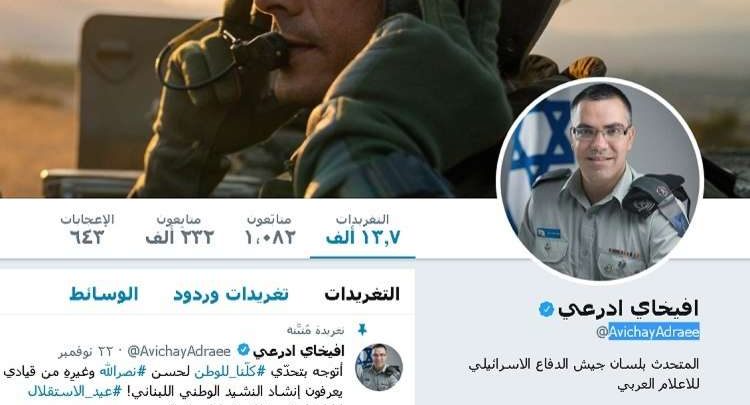750x405 pixels.
Task: Open hashtag #عيد_الاستقلال in tweet
Action: click(75, 392)
